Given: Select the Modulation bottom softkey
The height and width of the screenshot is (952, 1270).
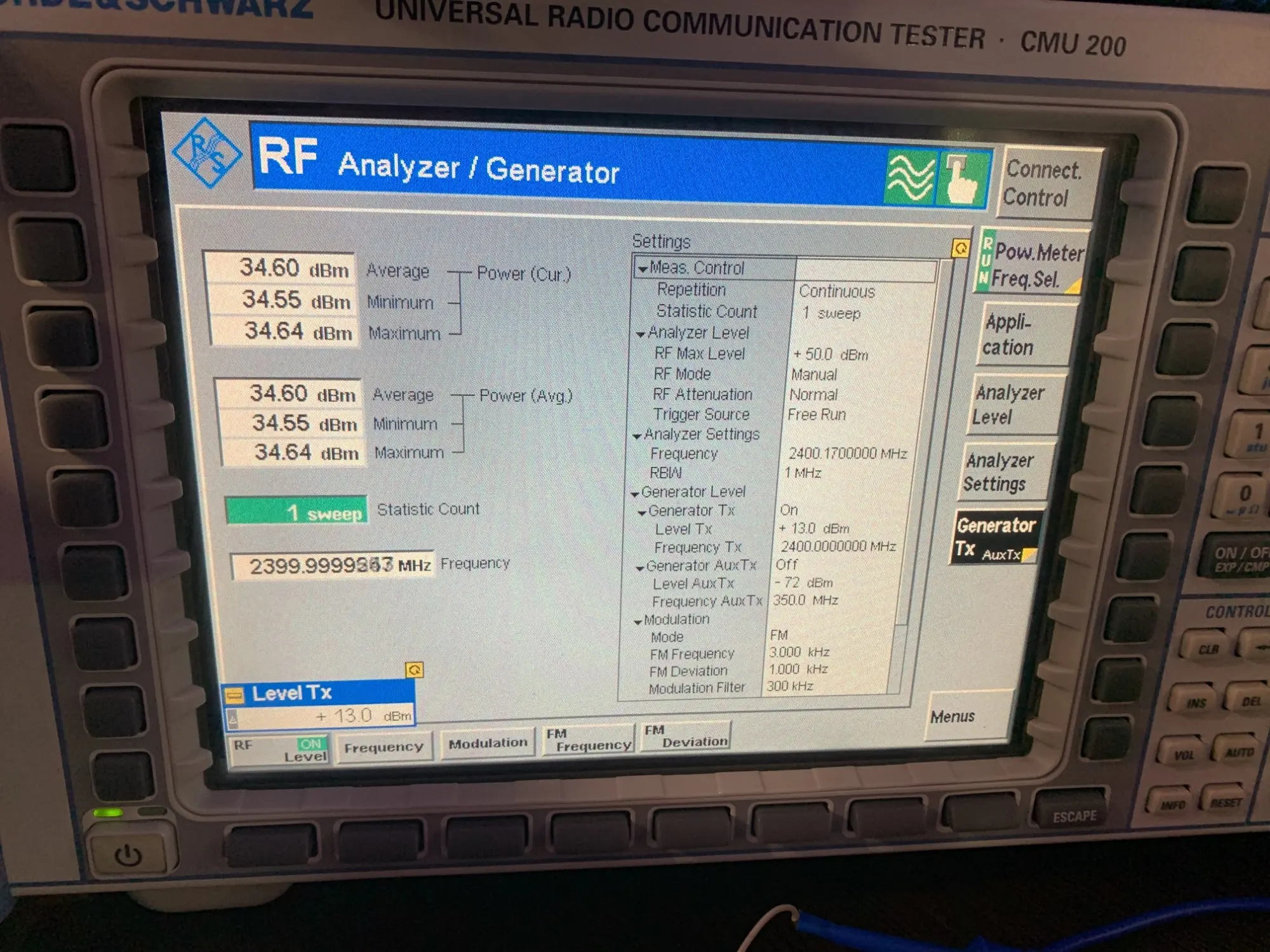Looking at the screenshot, I should tap(488, 743).
